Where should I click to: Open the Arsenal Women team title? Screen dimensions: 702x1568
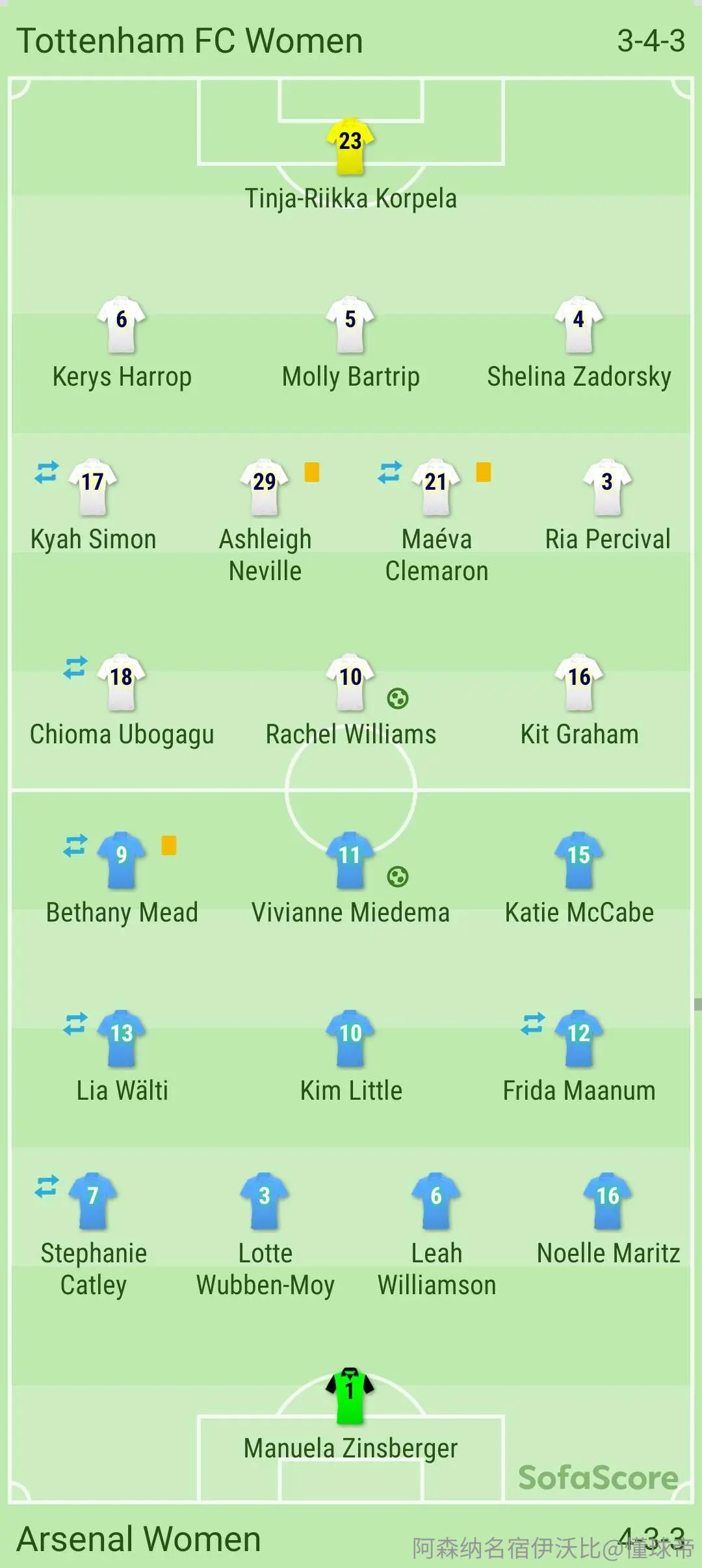coord(138,1539)
